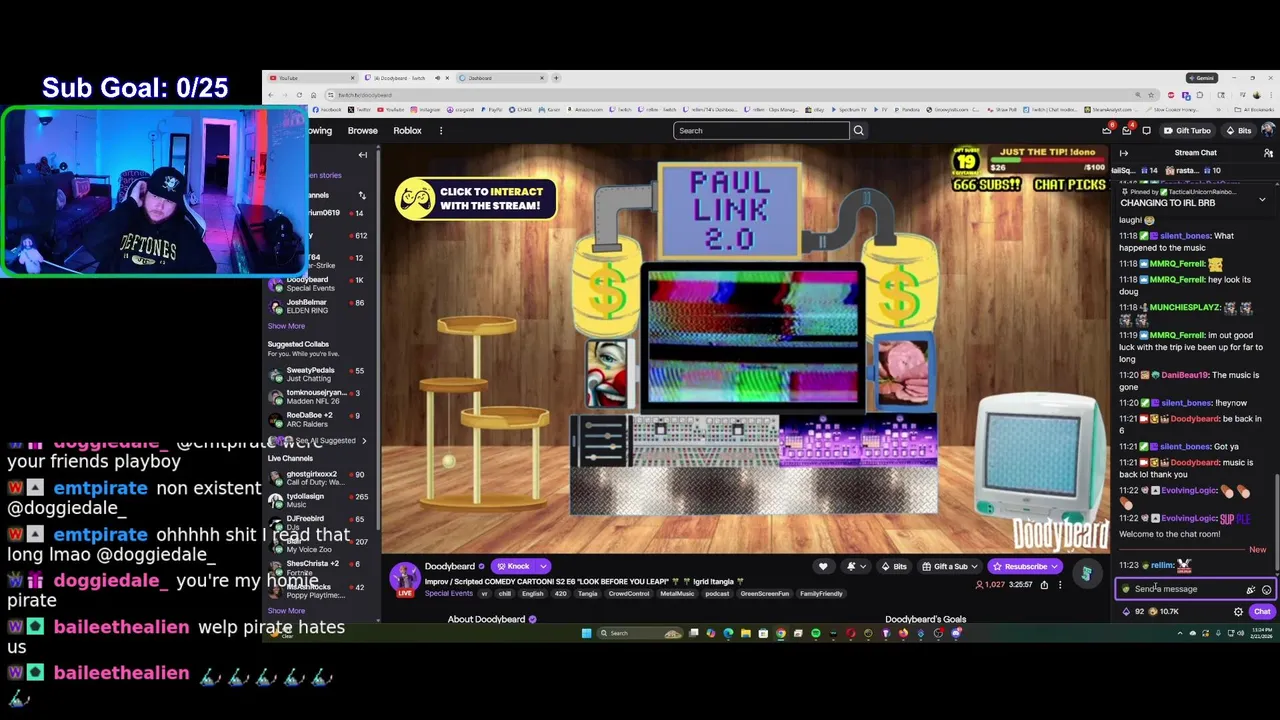
Task: Click the FamilyFriendly tag
Action: 821,594
